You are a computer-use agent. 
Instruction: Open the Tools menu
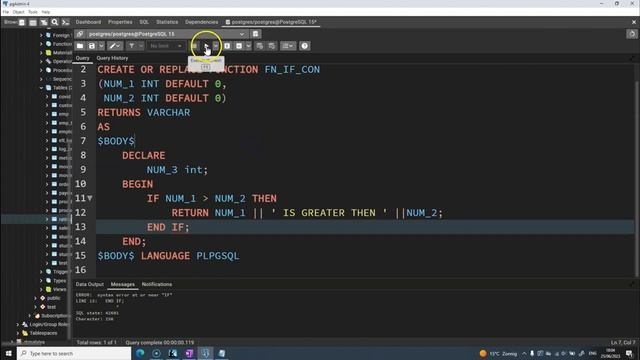click(33, 12)
